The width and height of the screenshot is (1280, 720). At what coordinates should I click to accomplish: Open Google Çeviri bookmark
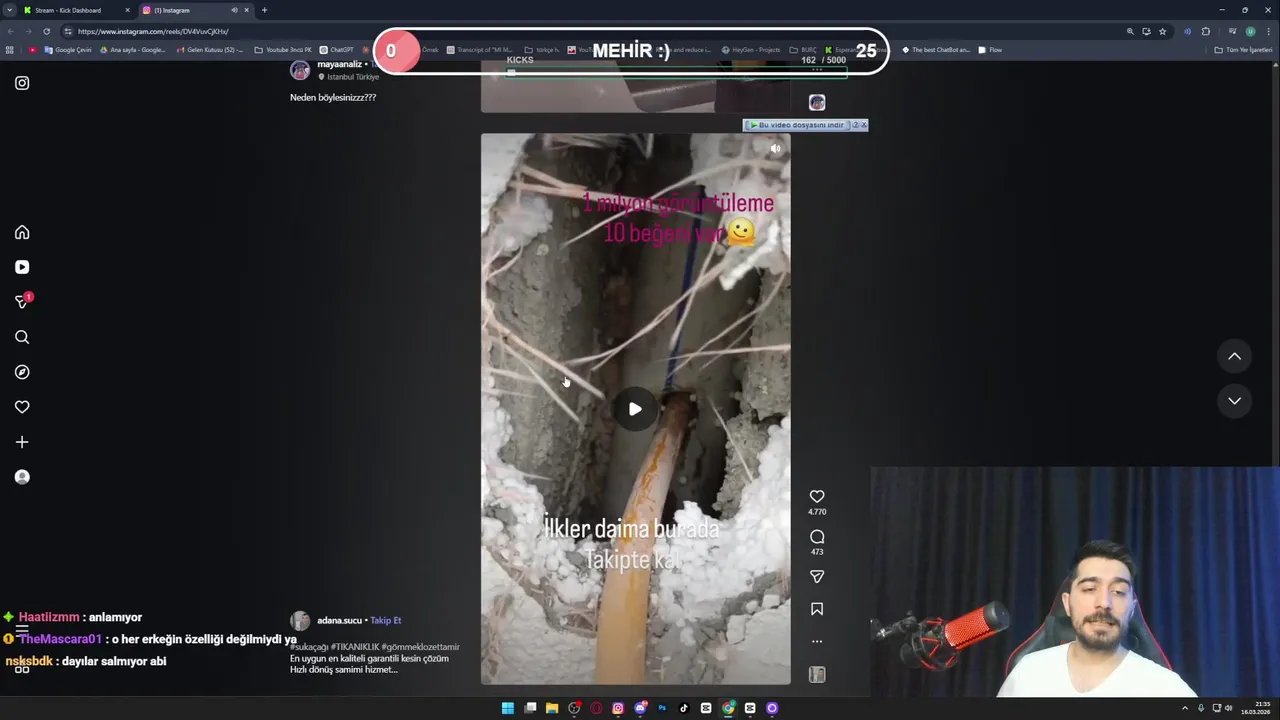68,50
